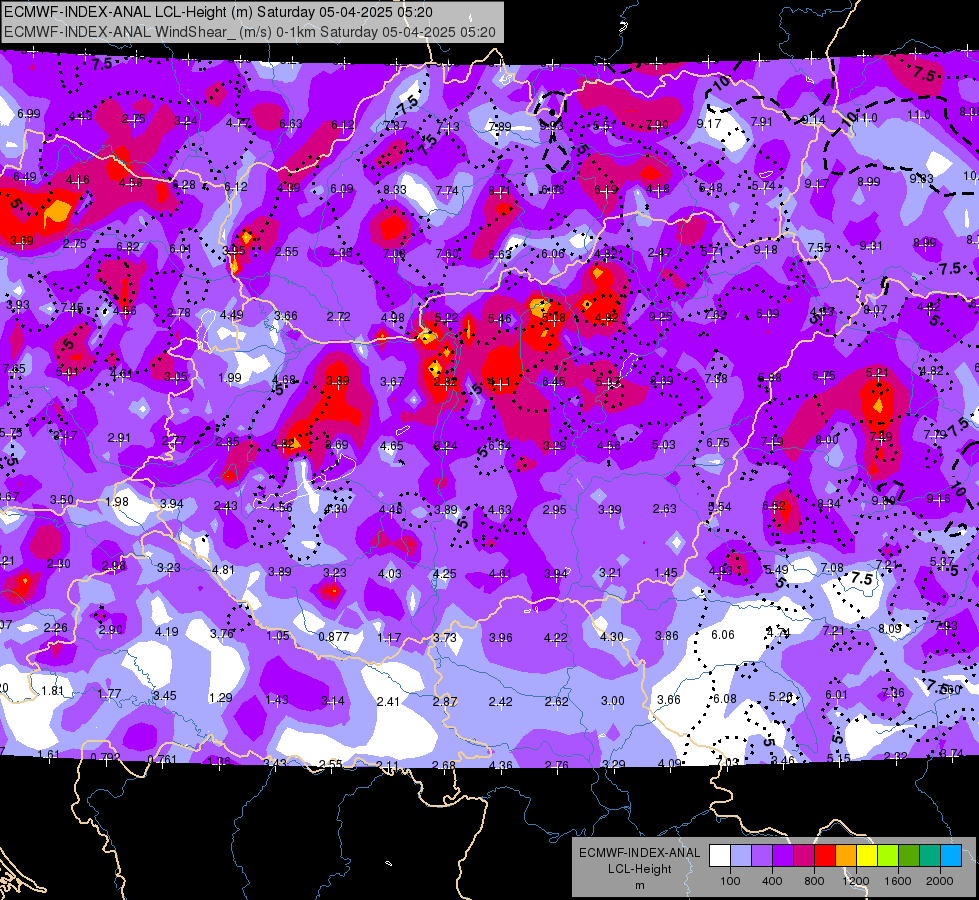979x900 pixels.
Task: Click the wind shear value 8.00
Action: (x=827, y=440)
